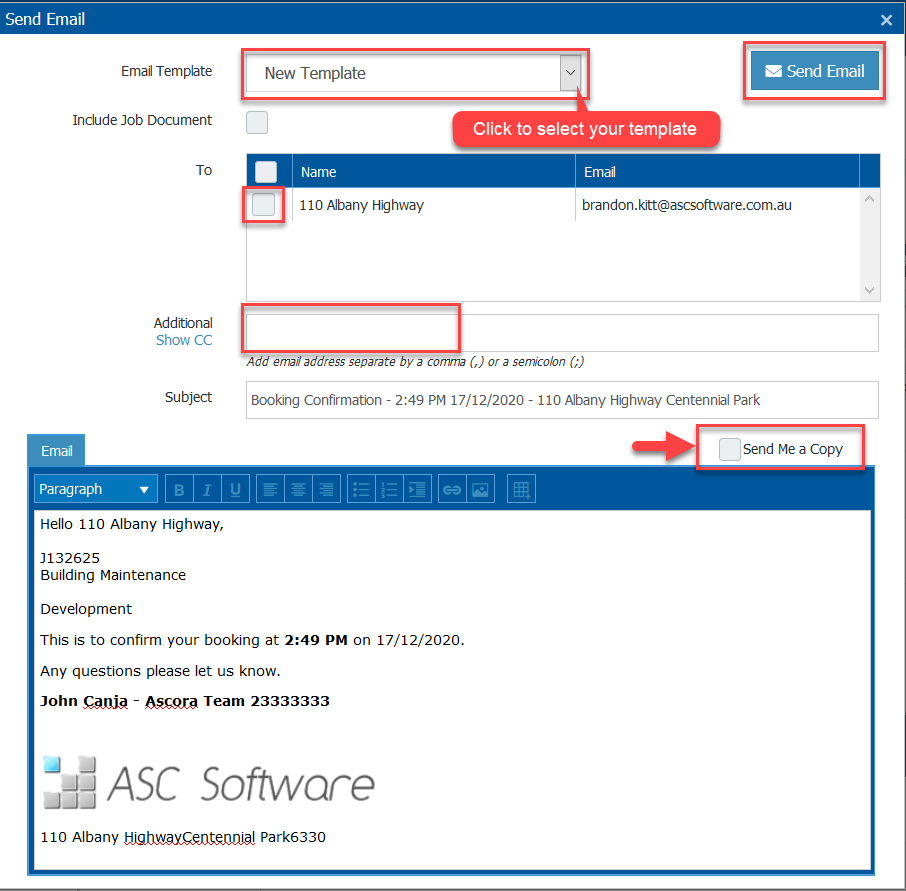This screenshot has width=906, height=891.
Task: Toggle bold formatting in editor toolbar
Action: (179, 490)
